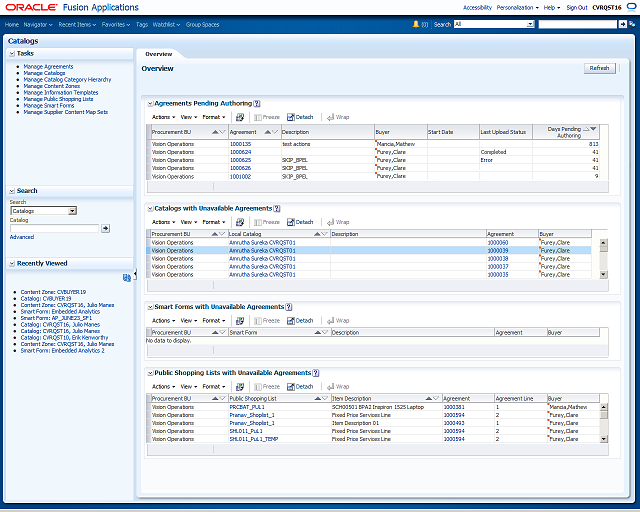The width and height of the screenshot is (640, 512).
Task: Click the catalog search go arrow button
Action: [105, 228]
